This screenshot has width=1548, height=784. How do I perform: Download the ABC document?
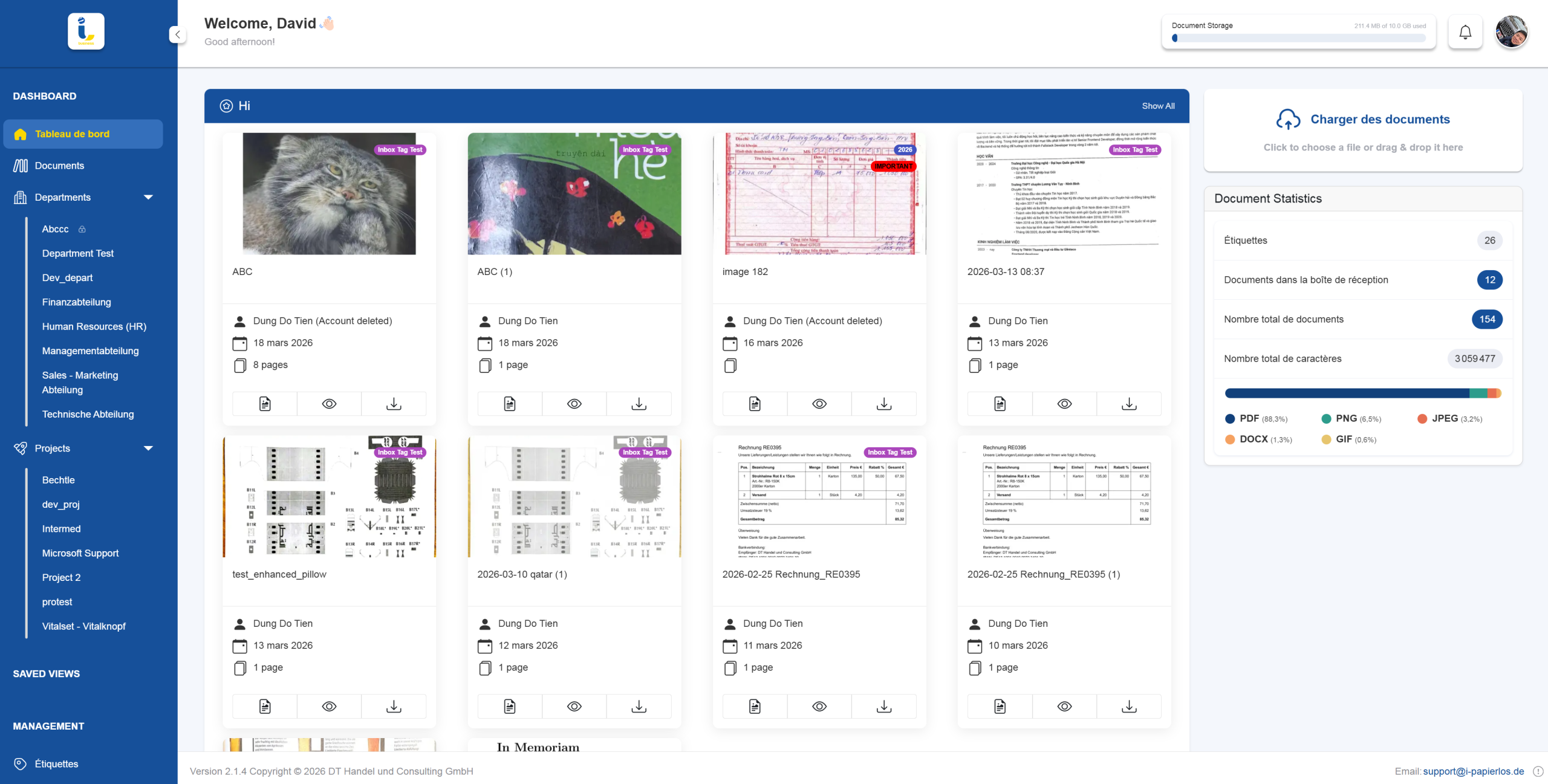point(394,404)
